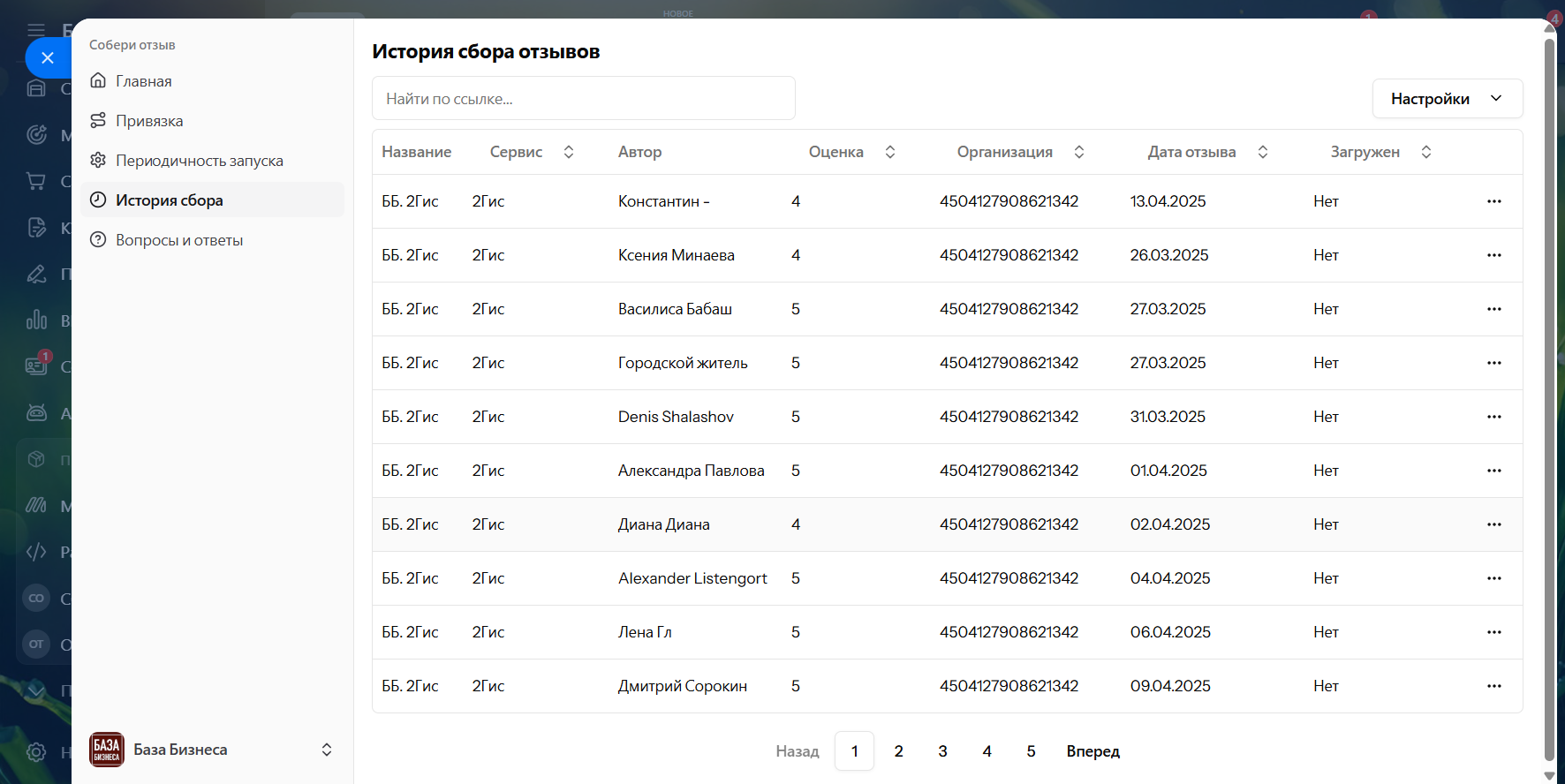Sort the table by Организация column
1565x784 pixels.
coord(1079,152)
